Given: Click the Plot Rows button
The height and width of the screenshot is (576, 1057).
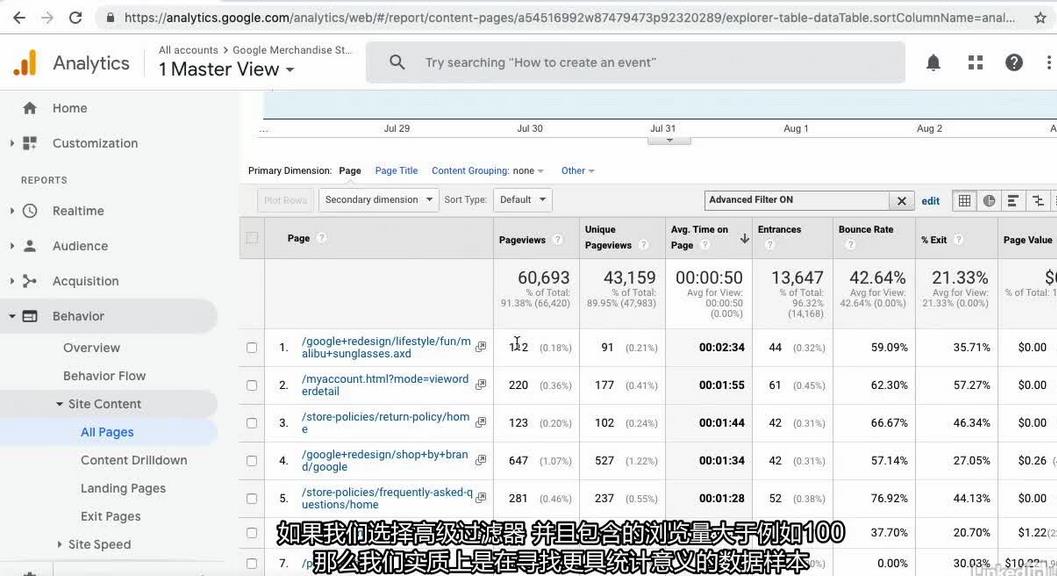Looking at the screenshot, I should tap(285, 200).
